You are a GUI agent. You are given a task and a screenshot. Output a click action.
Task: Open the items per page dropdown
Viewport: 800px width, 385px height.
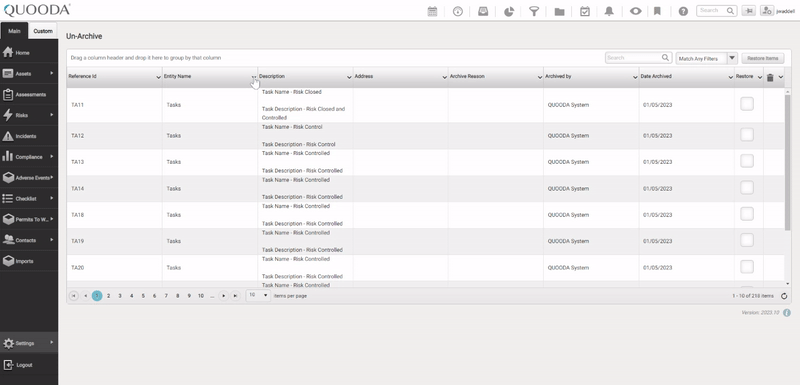[258, 296]
